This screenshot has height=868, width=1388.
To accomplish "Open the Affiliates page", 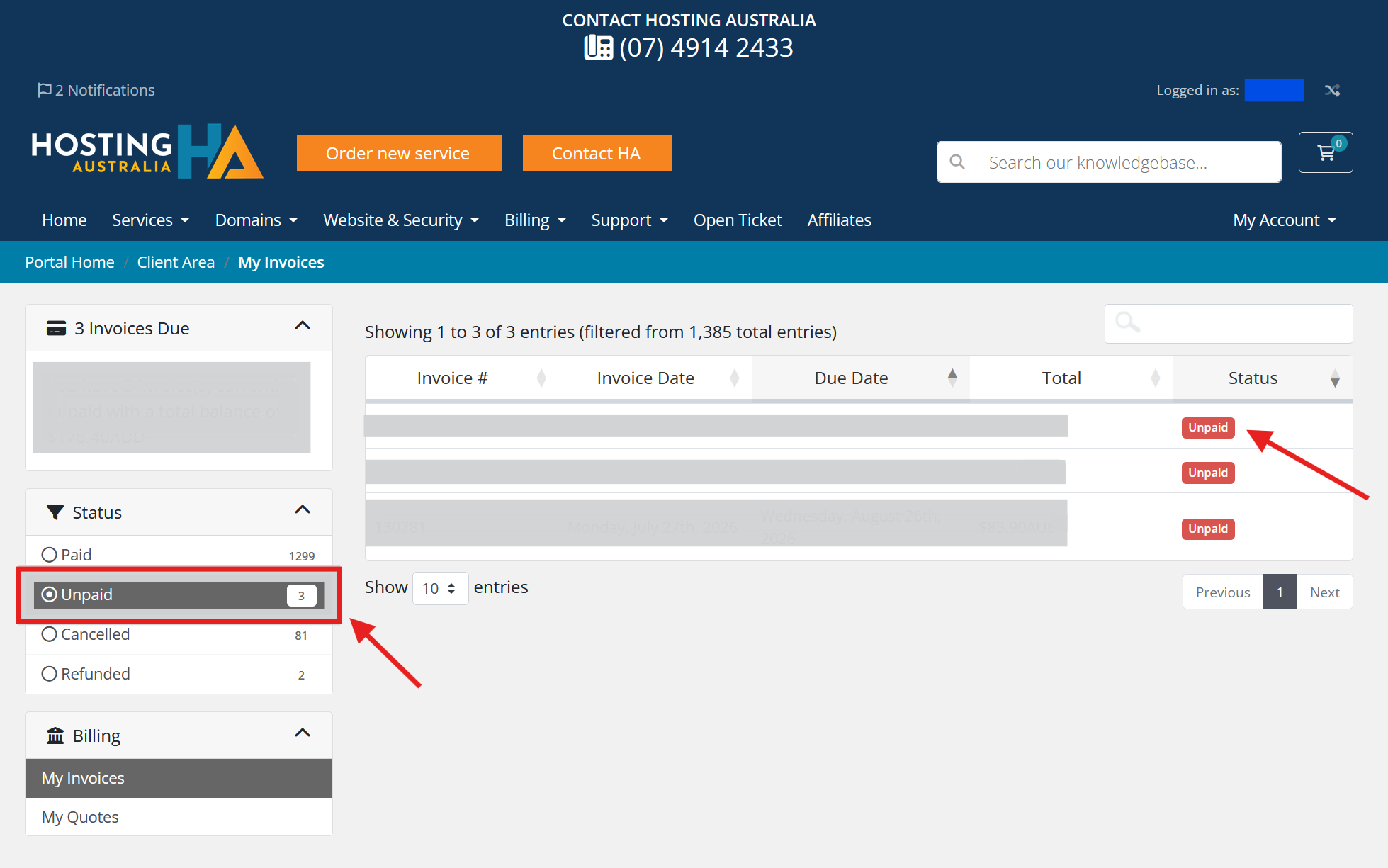I will (840, 220).
